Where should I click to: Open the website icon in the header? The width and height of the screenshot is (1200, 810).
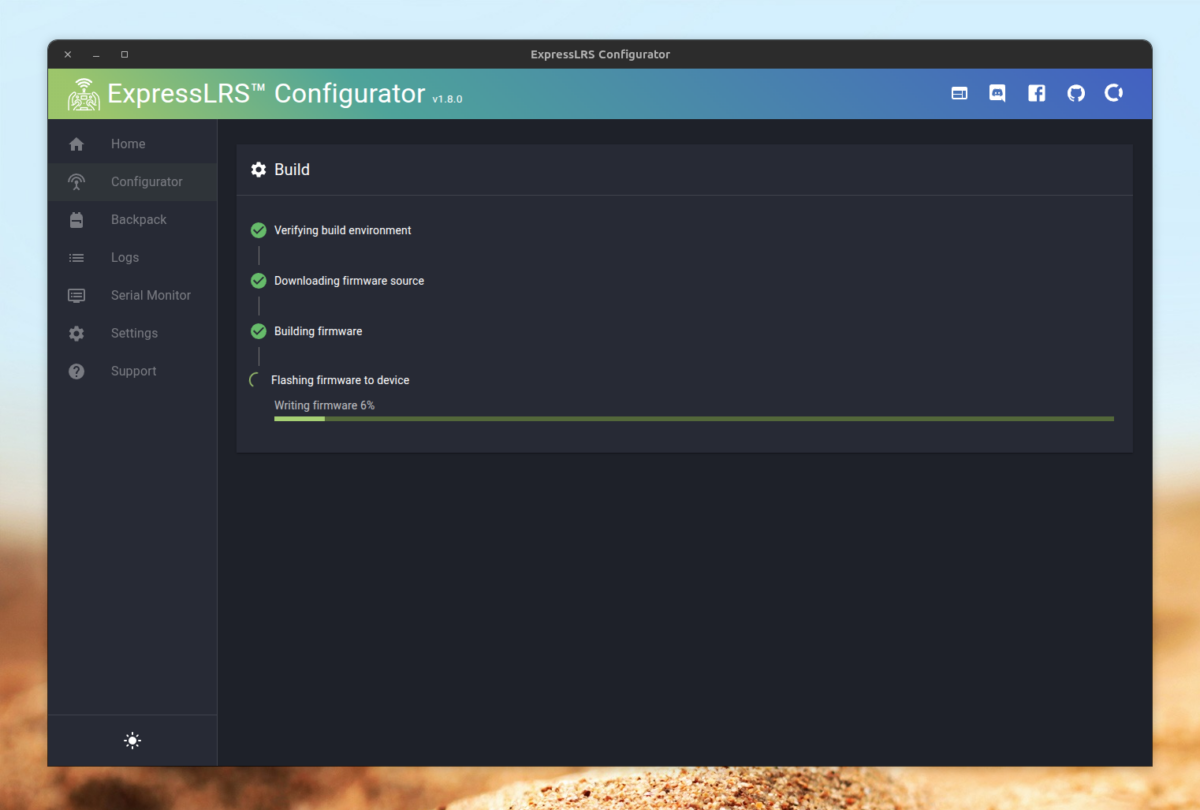pos(959,93)
